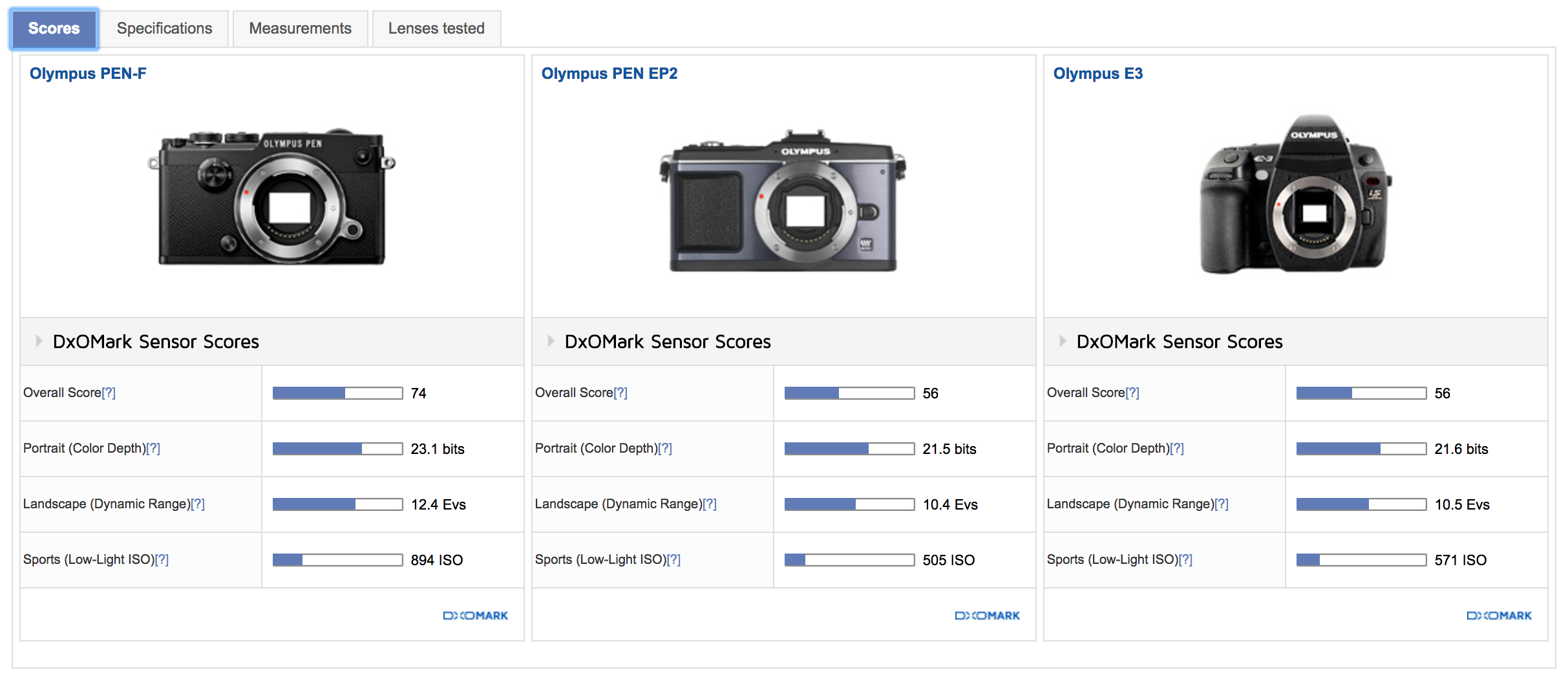Select the PEN-F overall score '74'
Image resolution: width=1568 pixels, height=679 pixels.
tap(419, 393)
